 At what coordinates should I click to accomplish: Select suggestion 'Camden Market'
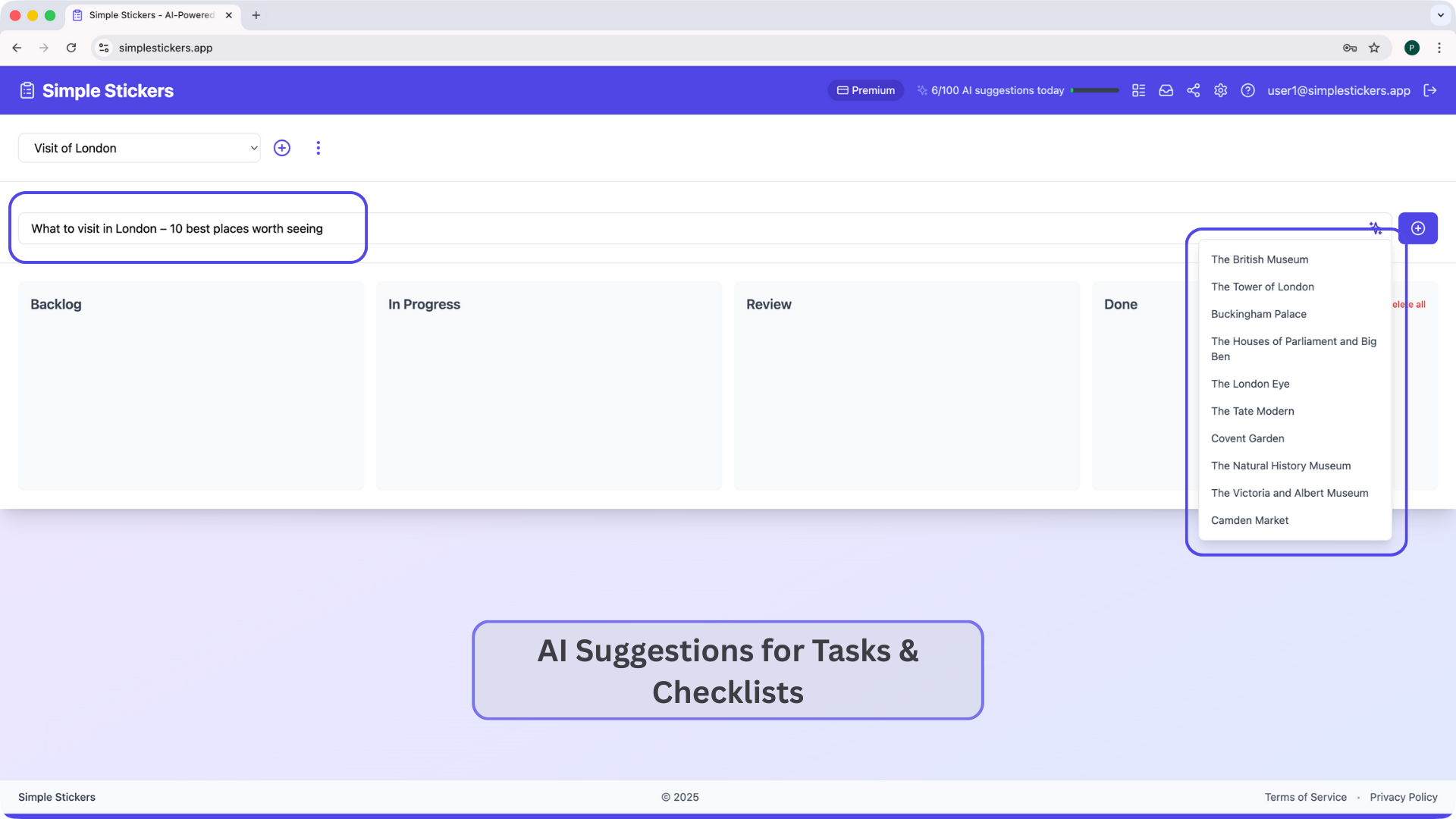[x=1250, y=520]
